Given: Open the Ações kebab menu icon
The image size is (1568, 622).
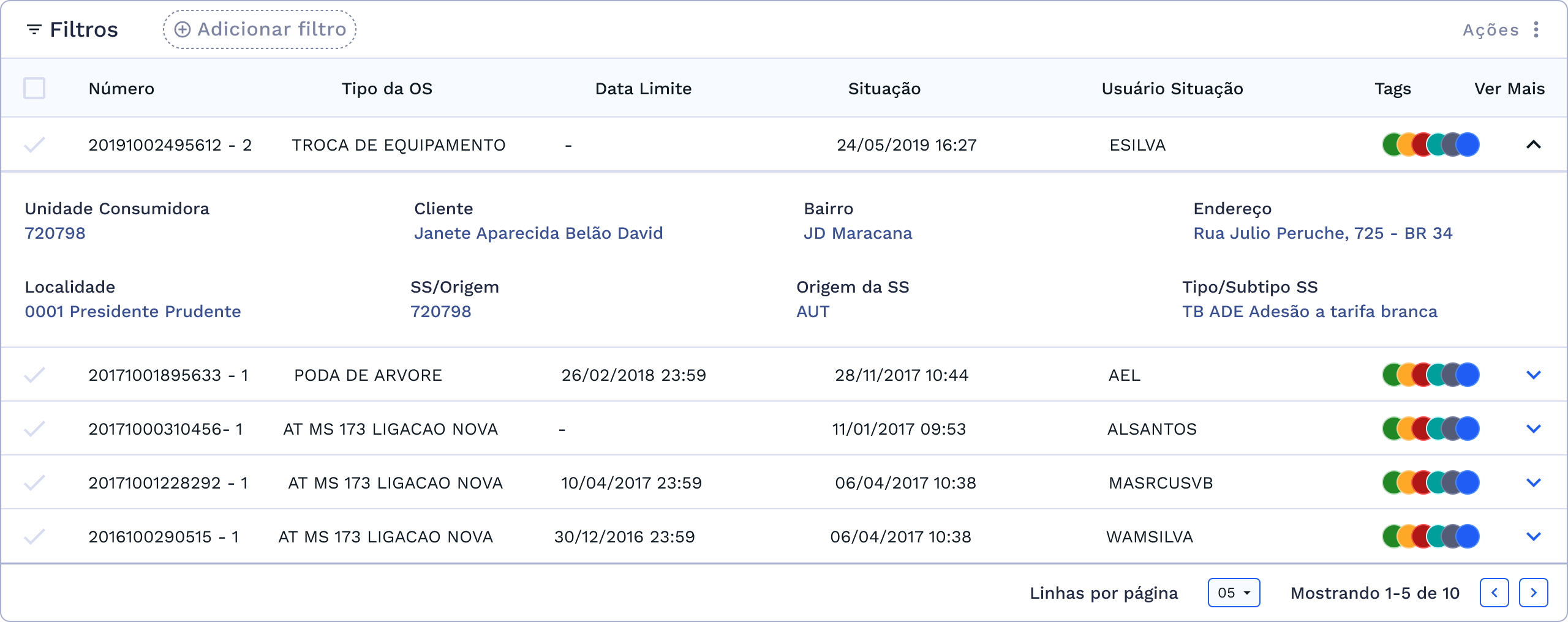Looking at the screenshot, I should click(1536, 29).
